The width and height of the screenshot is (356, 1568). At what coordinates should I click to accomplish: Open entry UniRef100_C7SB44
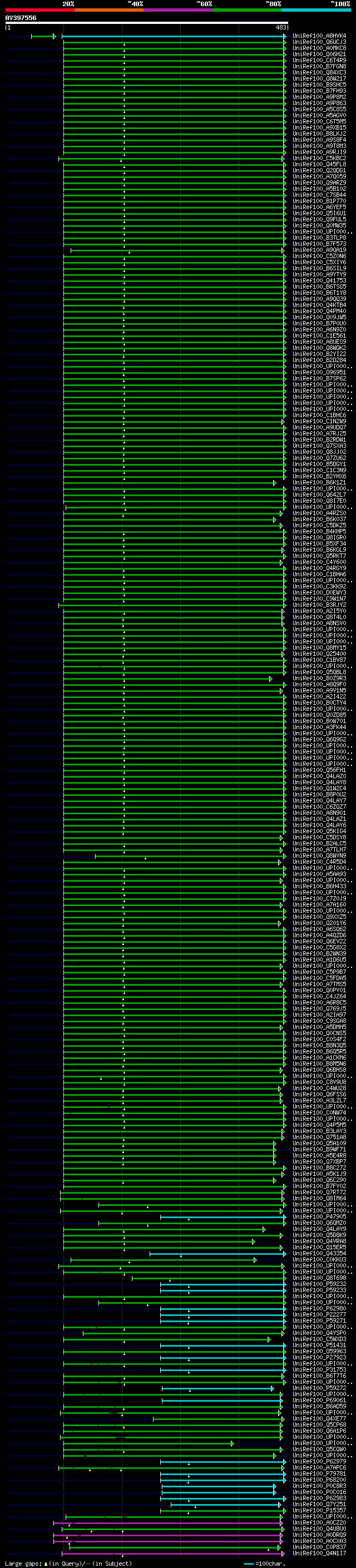tap(319, 195)
